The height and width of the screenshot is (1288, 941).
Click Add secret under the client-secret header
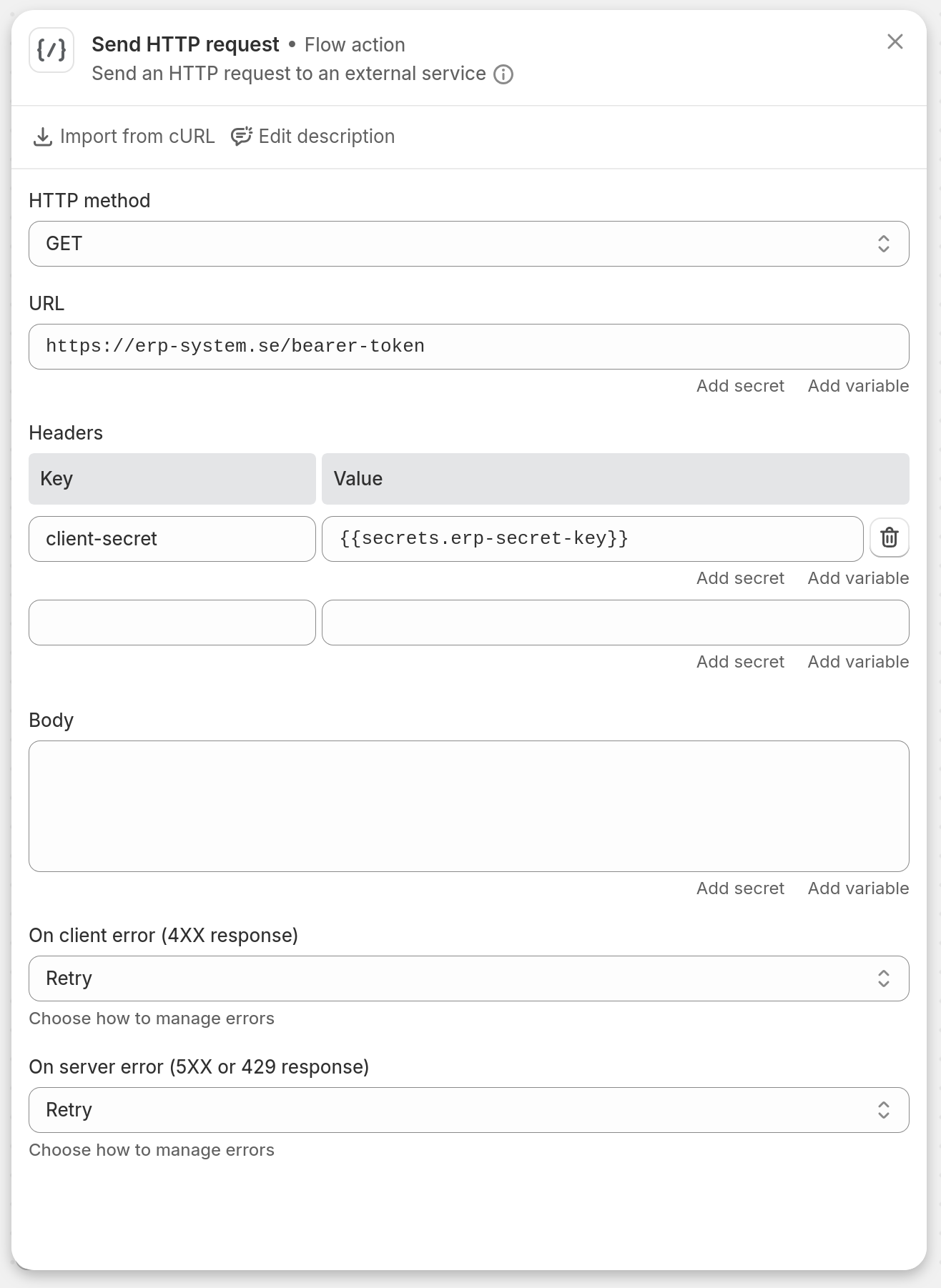[740, 578]
